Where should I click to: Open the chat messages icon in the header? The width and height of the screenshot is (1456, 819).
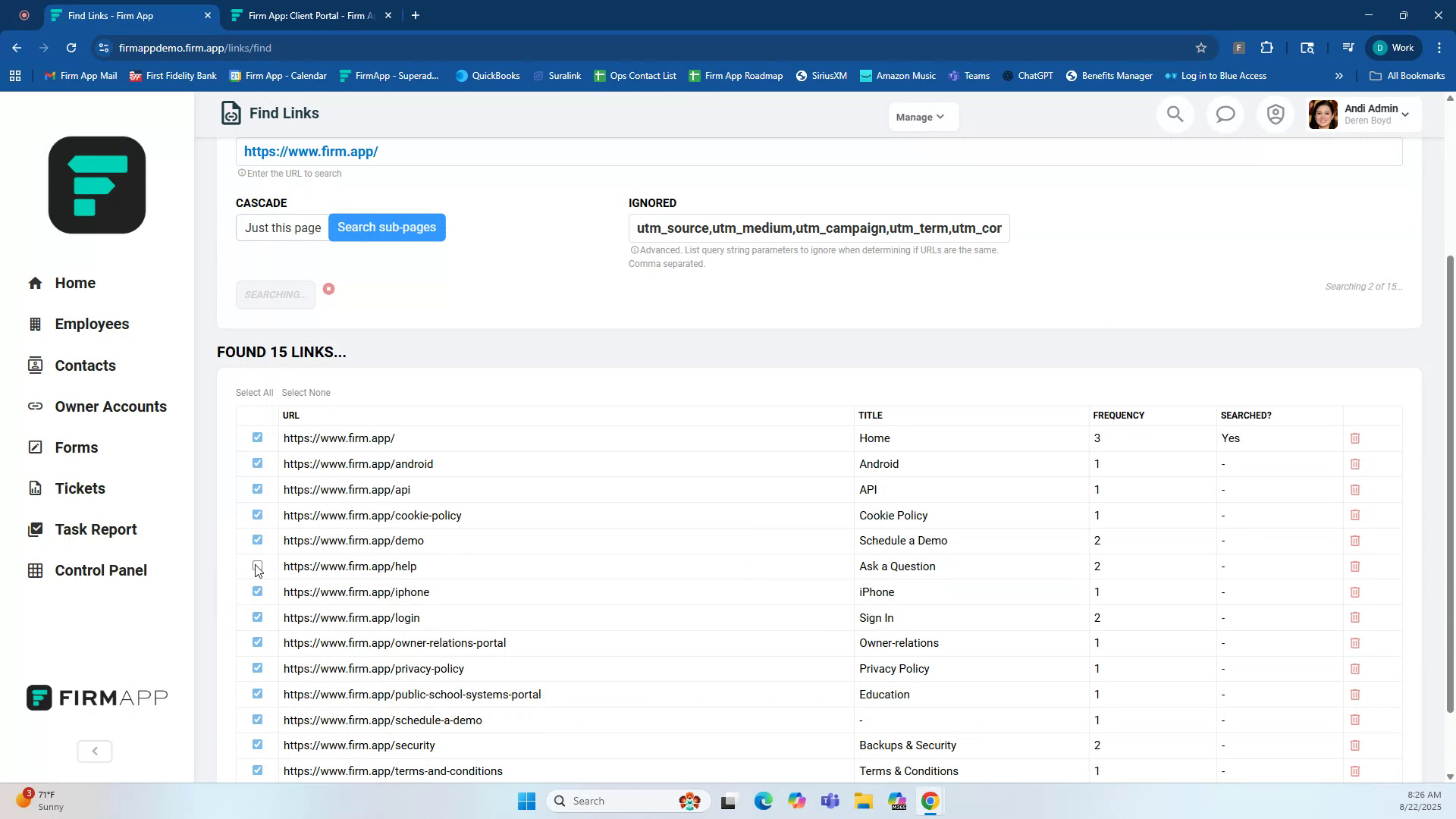1225,114
